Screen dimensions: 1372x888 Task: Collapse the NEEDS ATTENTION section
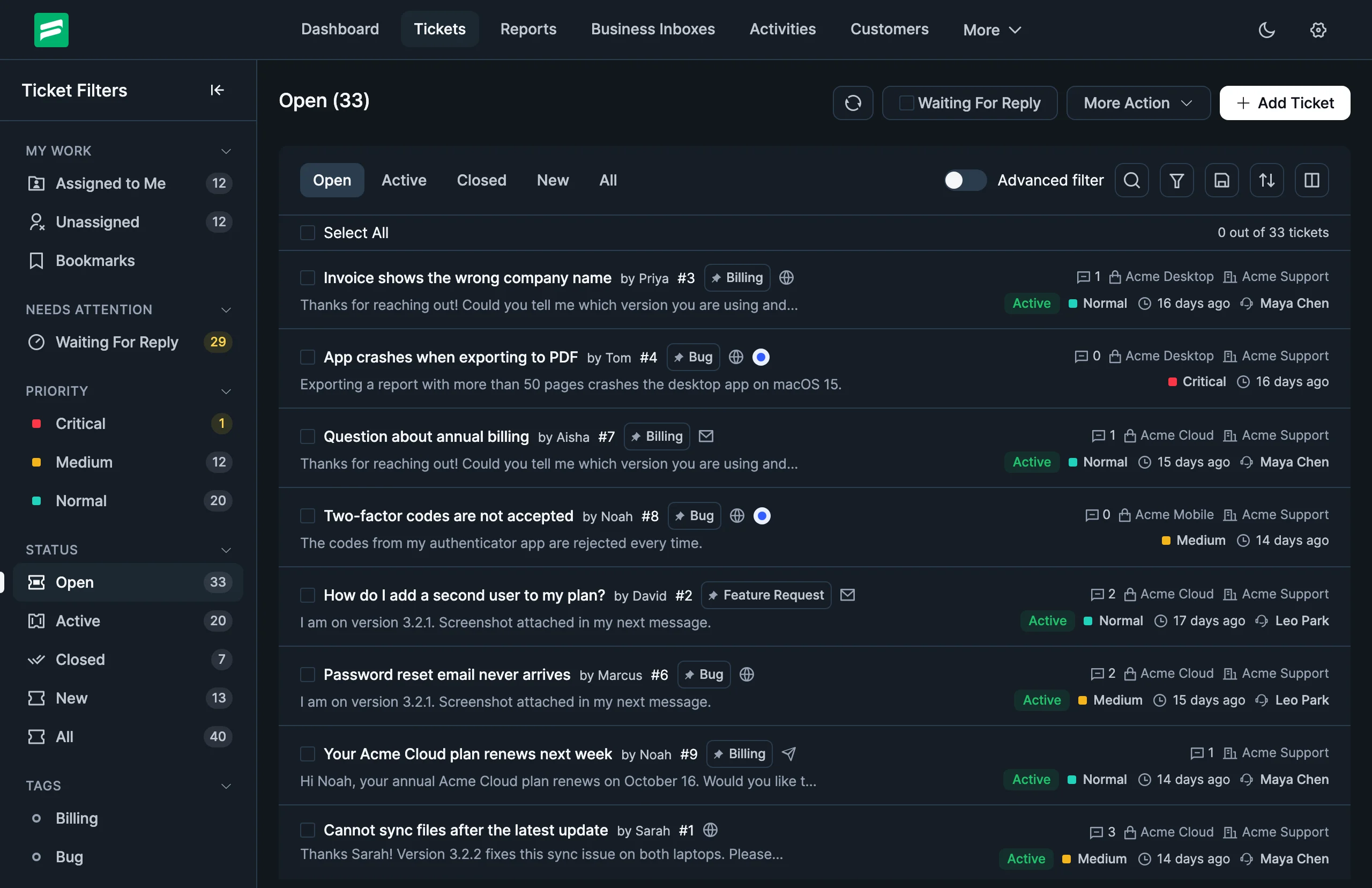point(226,309)
